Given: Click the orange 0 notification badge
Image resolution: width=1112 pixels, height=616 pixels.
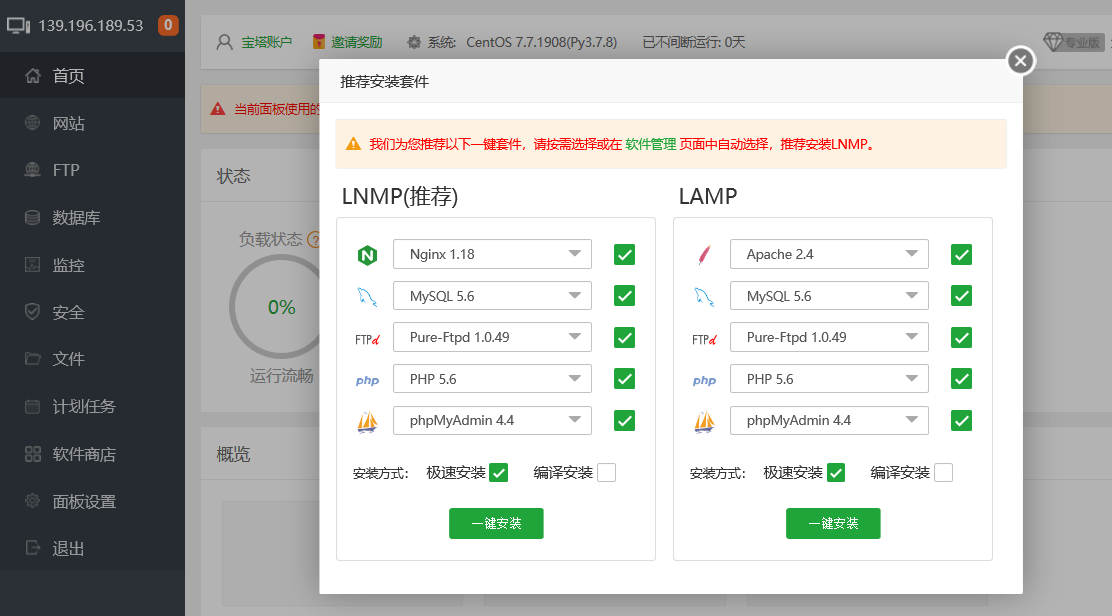Looking at the screenshot, I should click(168, 26).
